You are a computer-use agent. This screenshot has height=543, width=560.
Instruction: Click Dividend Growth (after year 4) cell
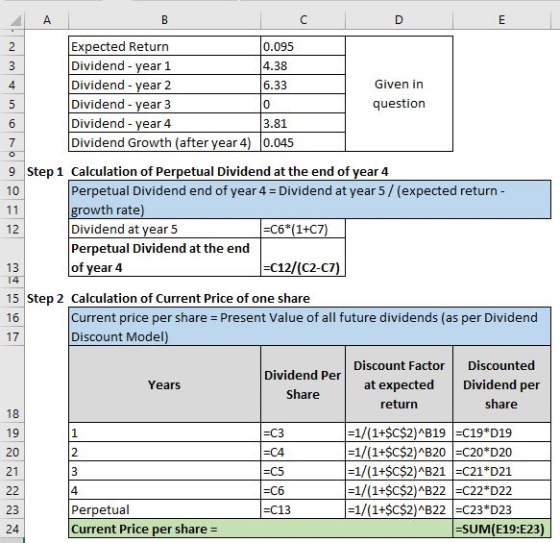(164, 143)
